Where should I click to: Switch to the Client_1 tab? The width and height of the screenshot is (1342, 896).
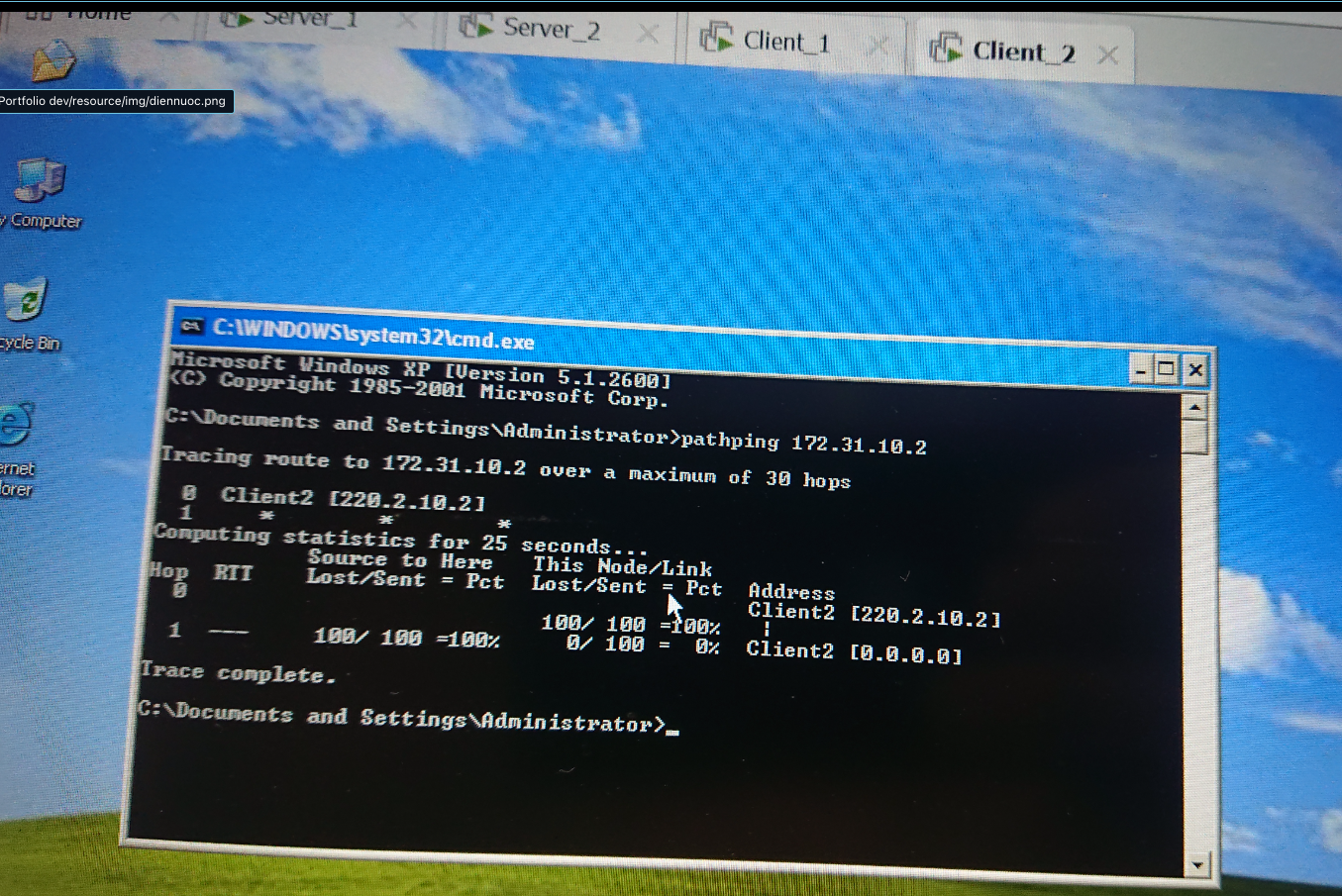784,41
